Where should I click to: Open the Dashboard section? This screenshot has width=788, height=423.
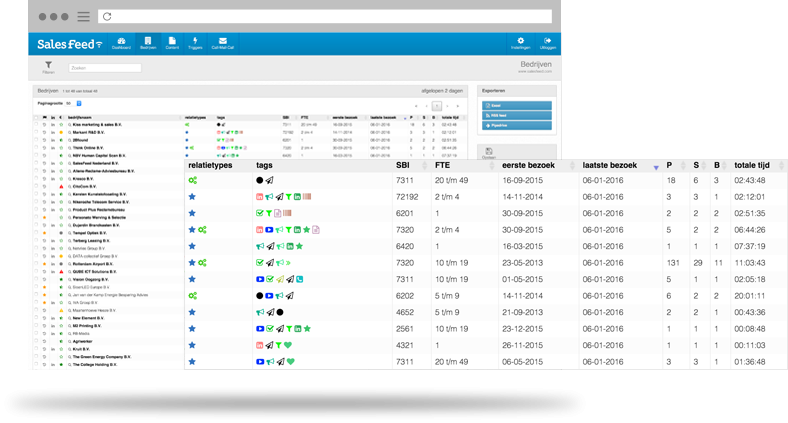pos(121,44)
